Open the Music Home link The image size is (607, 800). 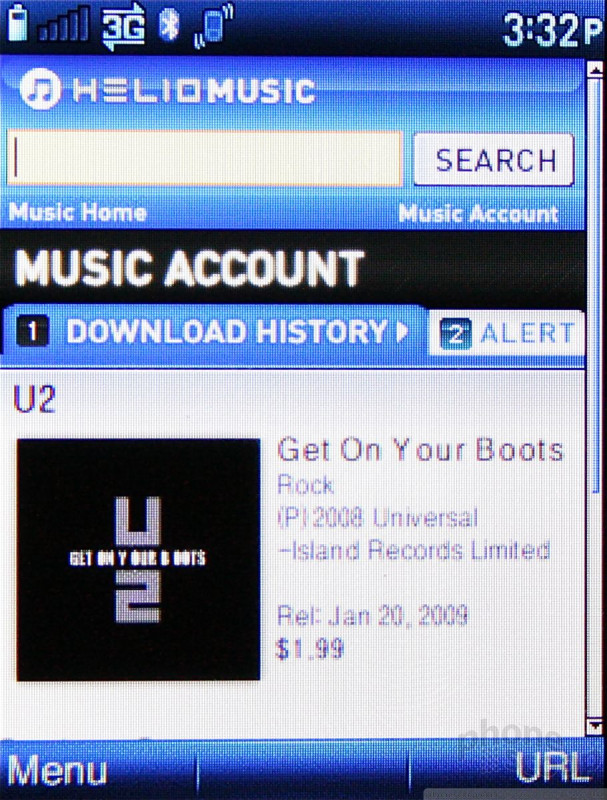click(78, 212)
